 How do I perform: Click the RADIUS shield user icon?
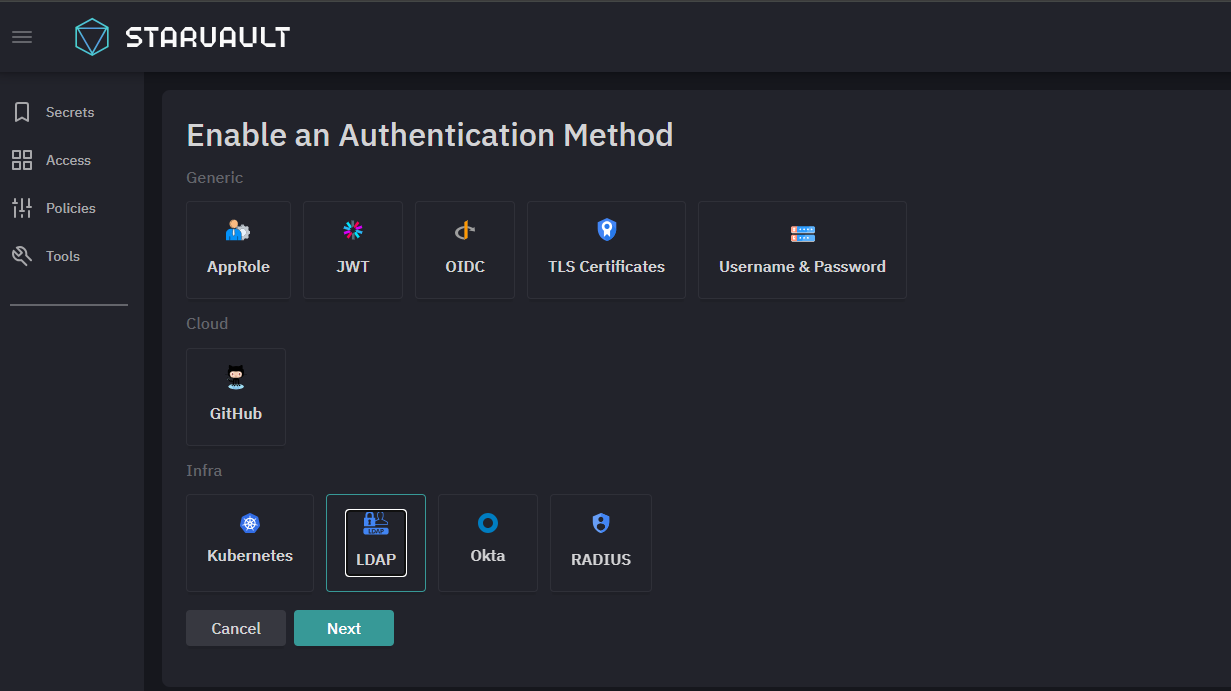(601, 523)
